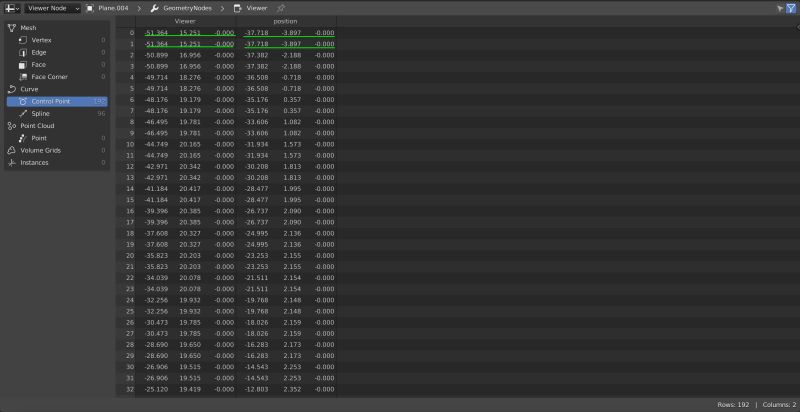Image resolution: width=800 pixels, height=412 pixels.
Task: Select the Face domain
Action: (57, 65)
